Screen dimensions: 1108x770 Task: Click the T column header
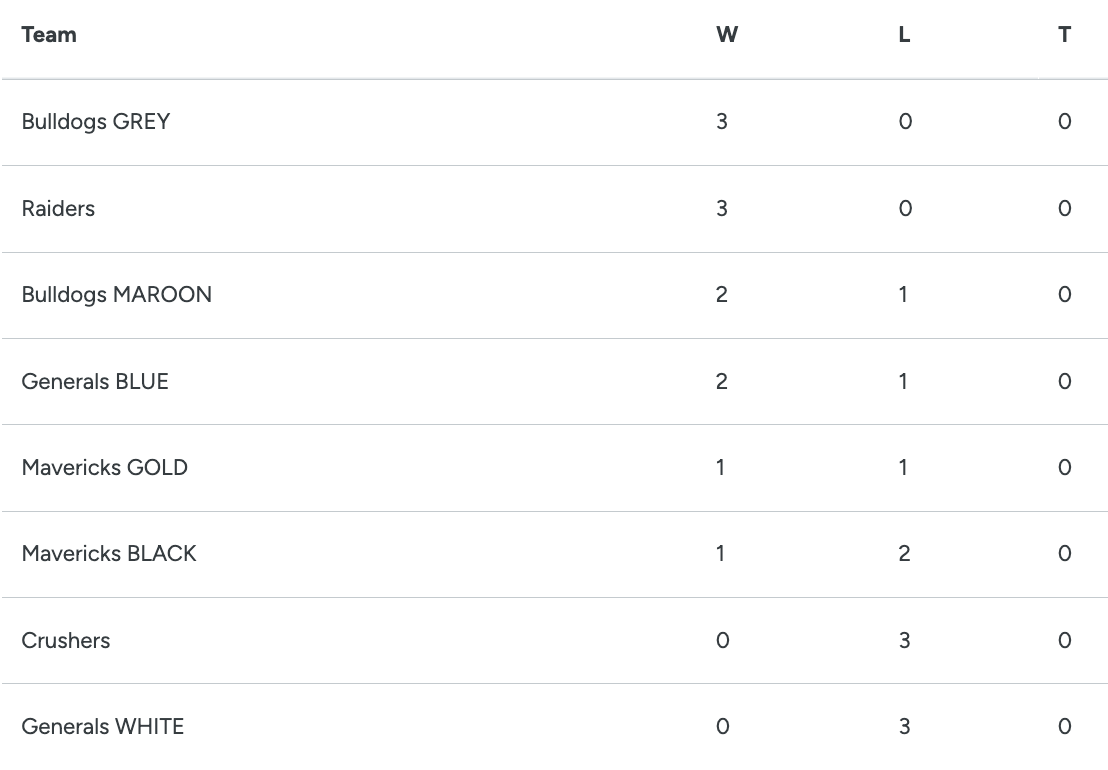pos(1064,35)
